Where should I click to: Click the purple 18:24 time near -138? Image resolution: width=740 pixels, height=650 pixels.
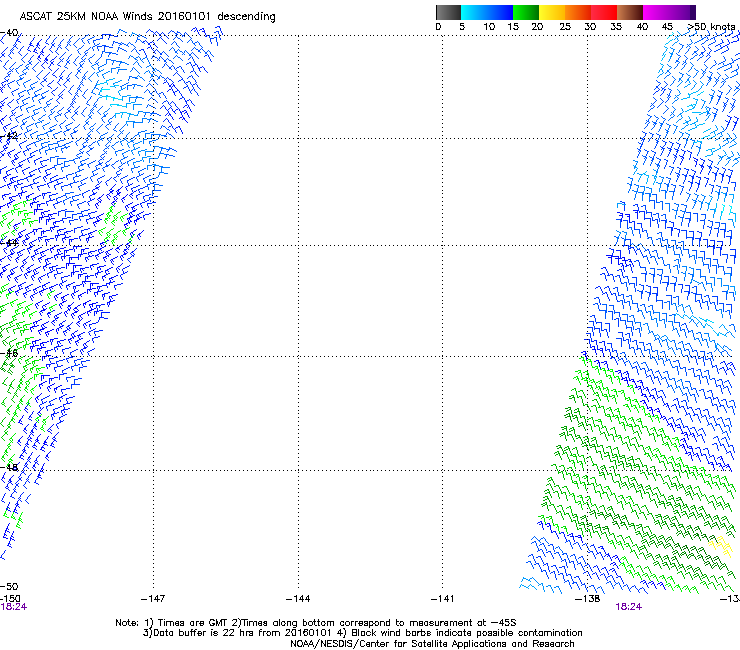click(628, 607)
